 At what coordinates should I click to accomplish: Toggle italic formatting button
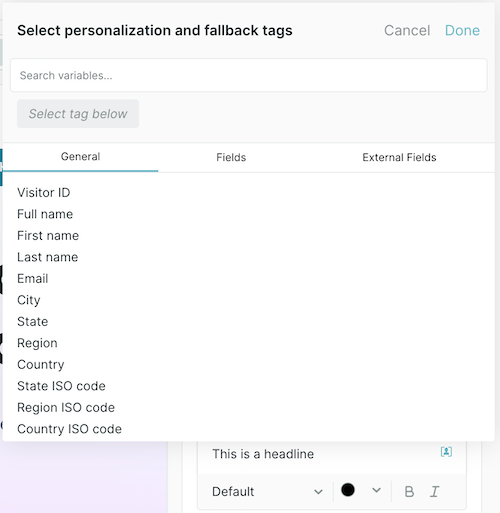coord(434,491)
